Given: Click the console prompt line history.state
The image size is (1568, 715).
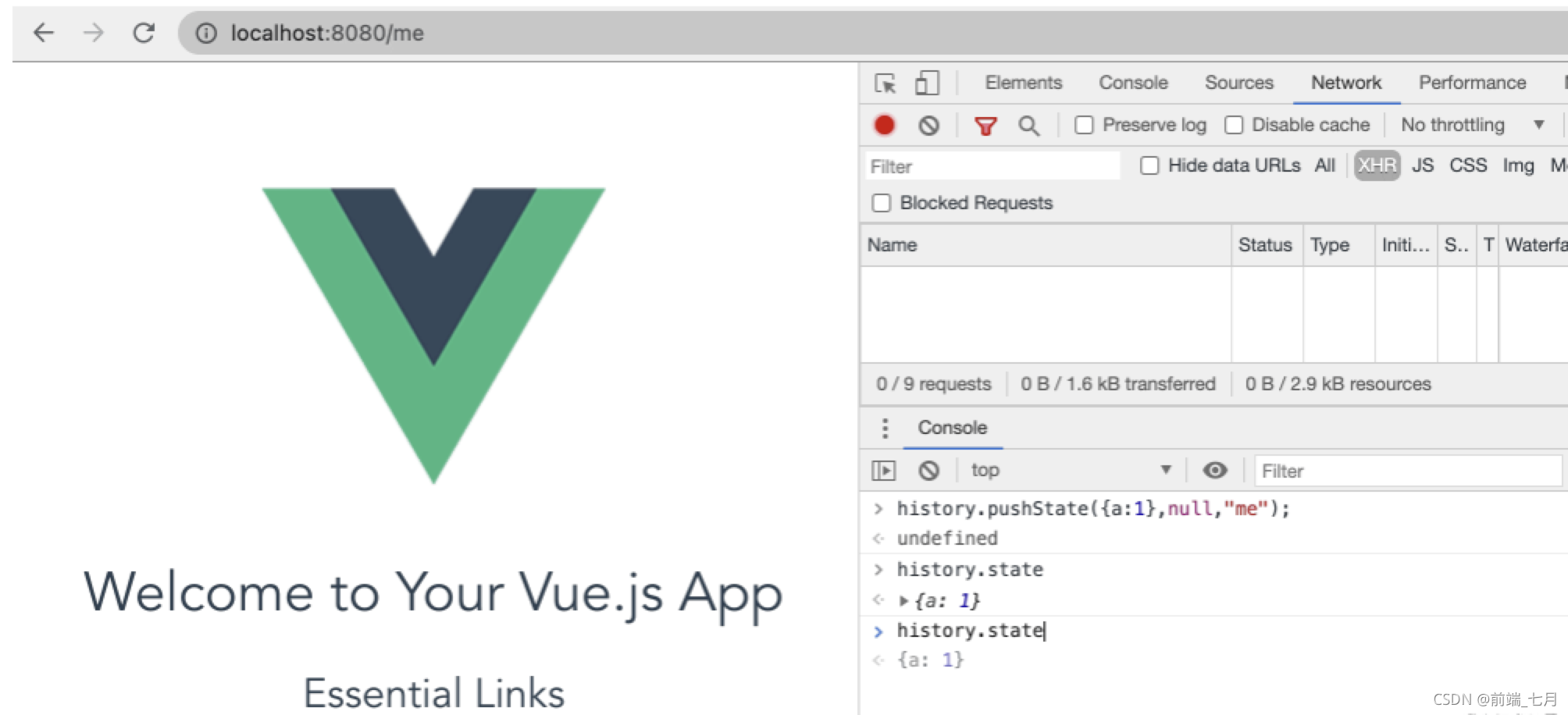Looking at the screenshot, I should 970,631.
